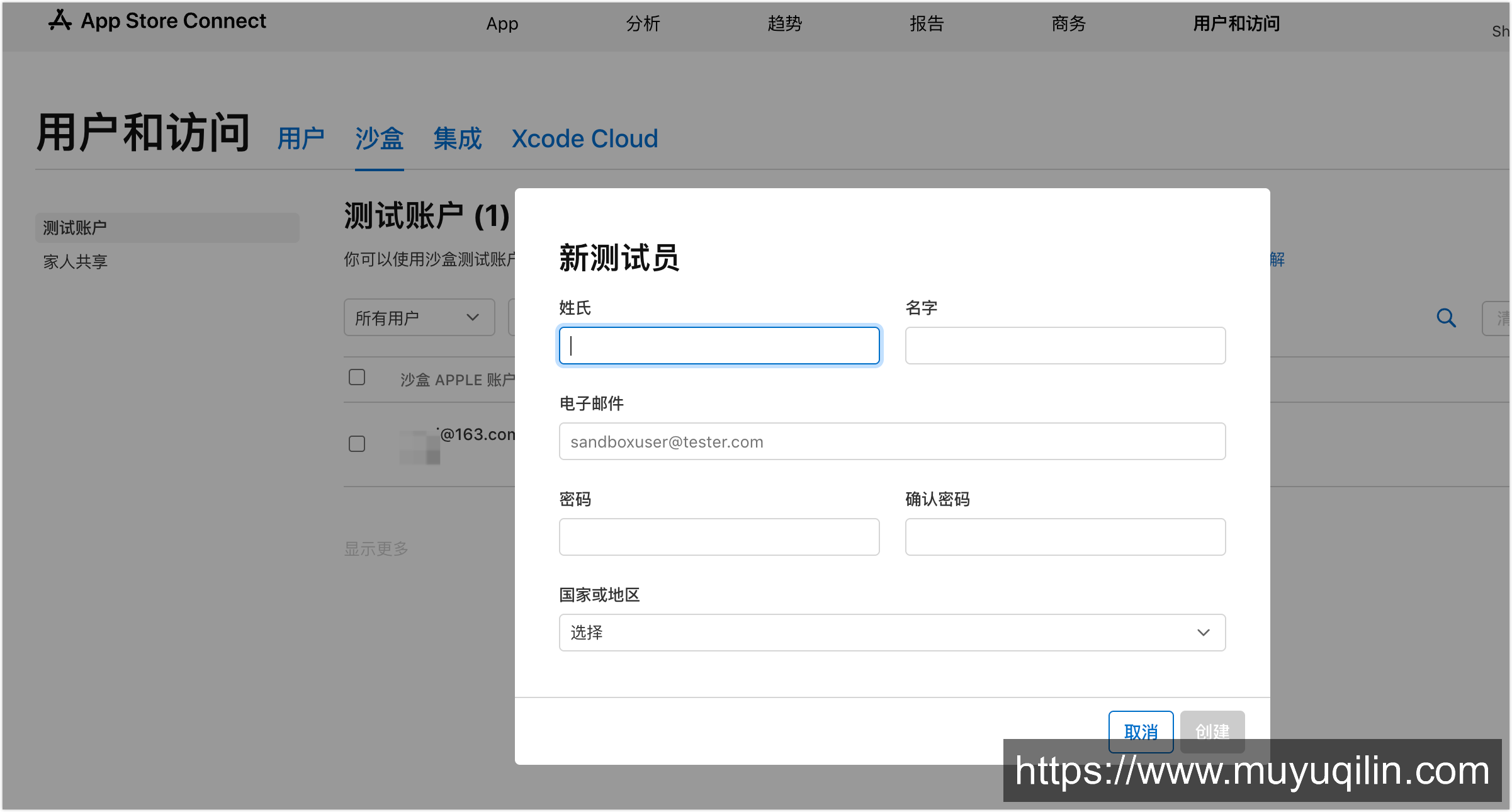Click the 创建 button in the dialog

coord(1212,731)
